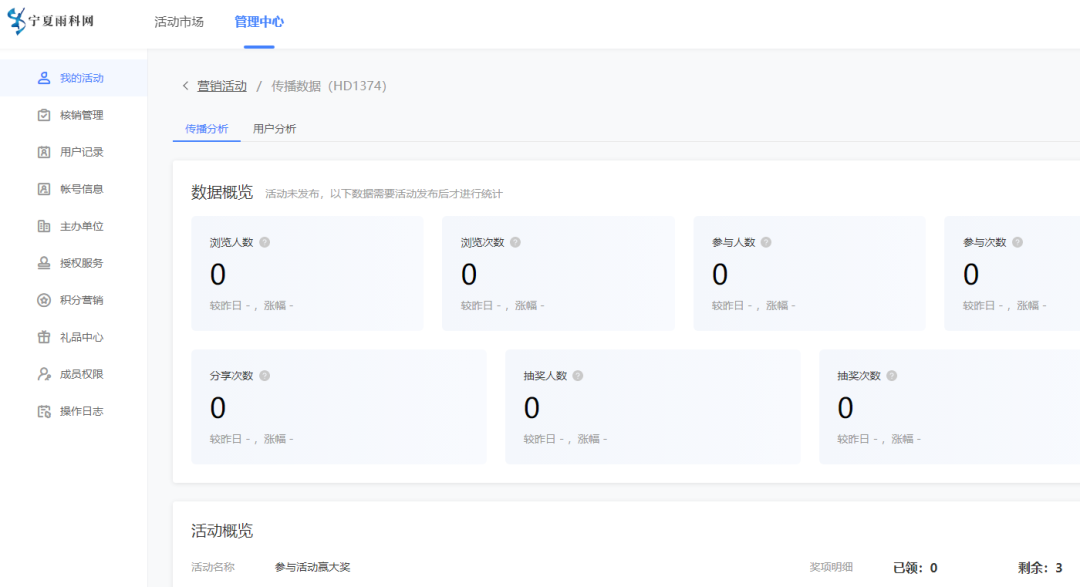Click the help icon beside 抽奖次数
This screenshot has width=1080, height=587.
[891, 376]
